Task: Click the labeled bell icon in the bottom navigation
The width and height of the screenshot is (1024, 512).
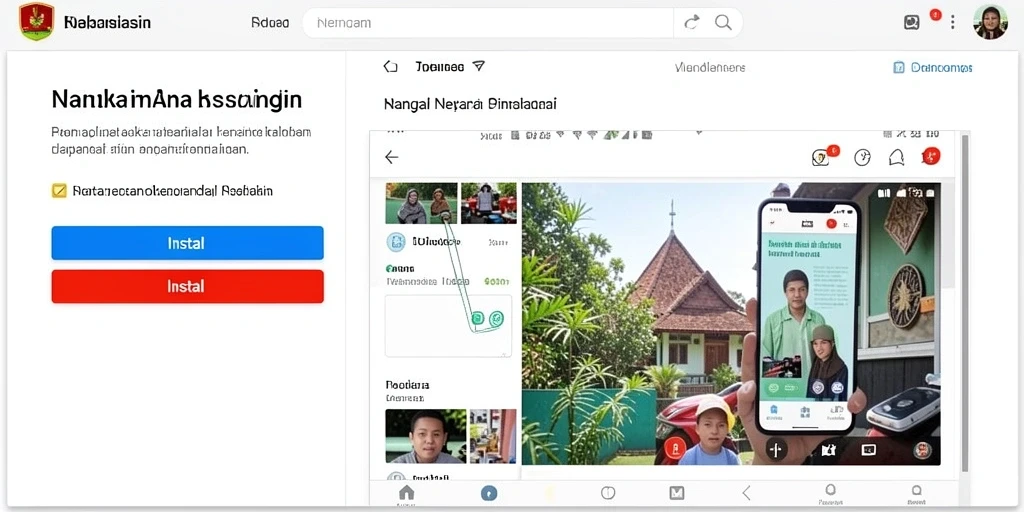Action: click(x=830, y=494)
